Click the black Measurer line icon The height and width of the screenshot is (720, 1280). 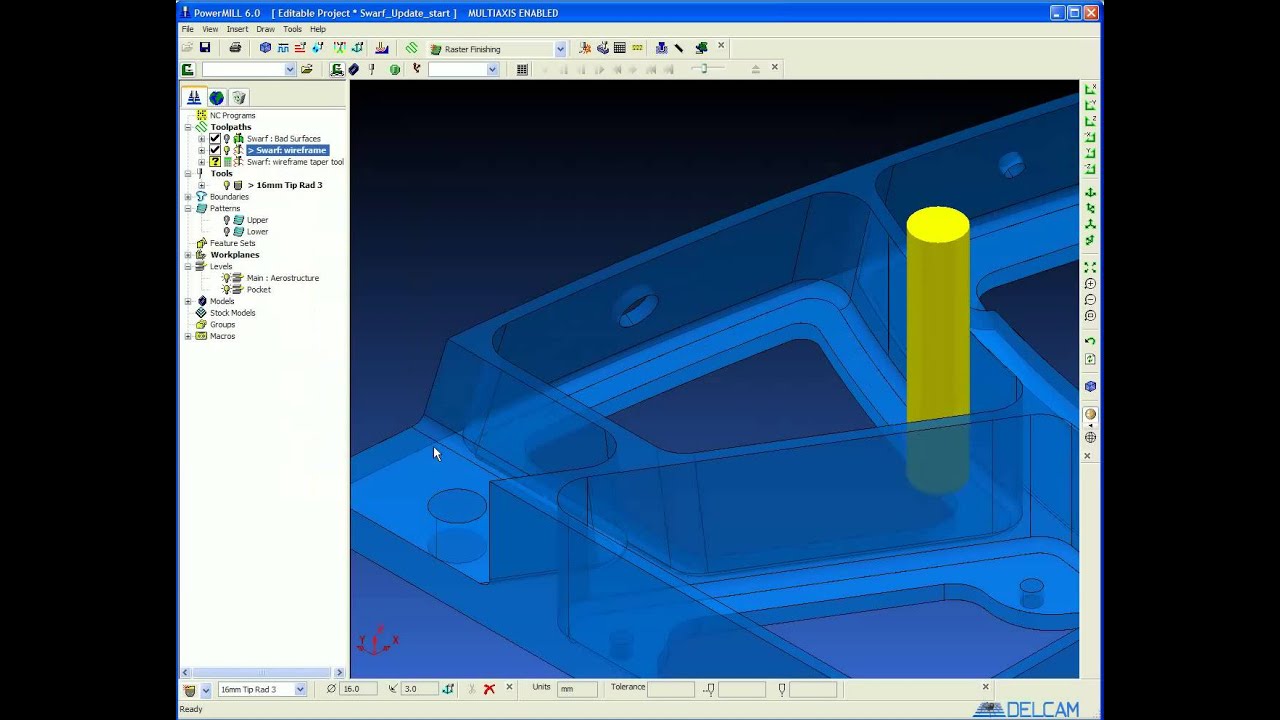pos(679,47)
